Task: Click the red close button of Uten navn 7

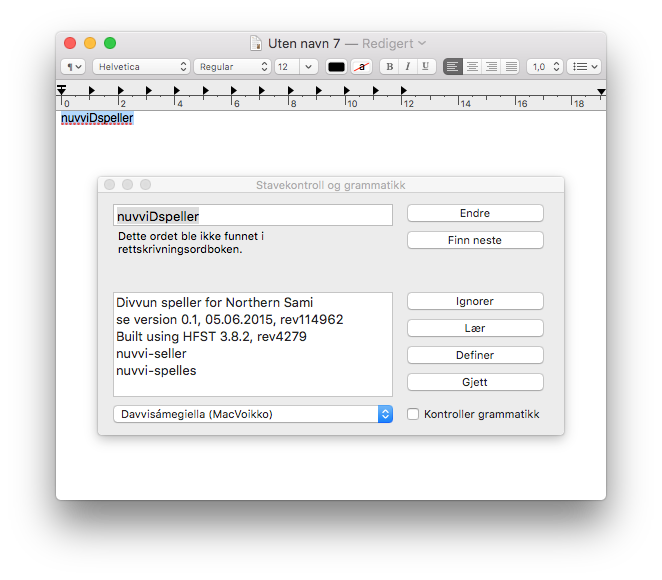Action: (x=70, y=43)
